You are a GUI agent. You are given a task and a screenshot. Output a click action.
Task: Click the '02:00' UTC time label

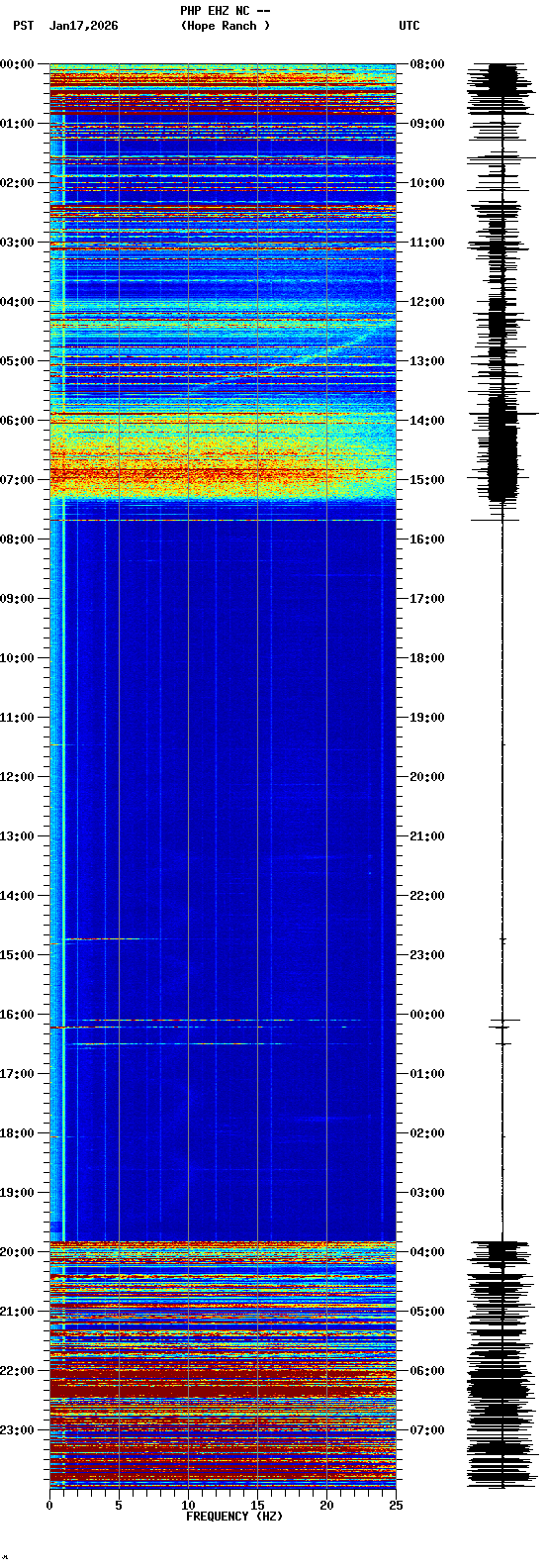(427, 1133)
